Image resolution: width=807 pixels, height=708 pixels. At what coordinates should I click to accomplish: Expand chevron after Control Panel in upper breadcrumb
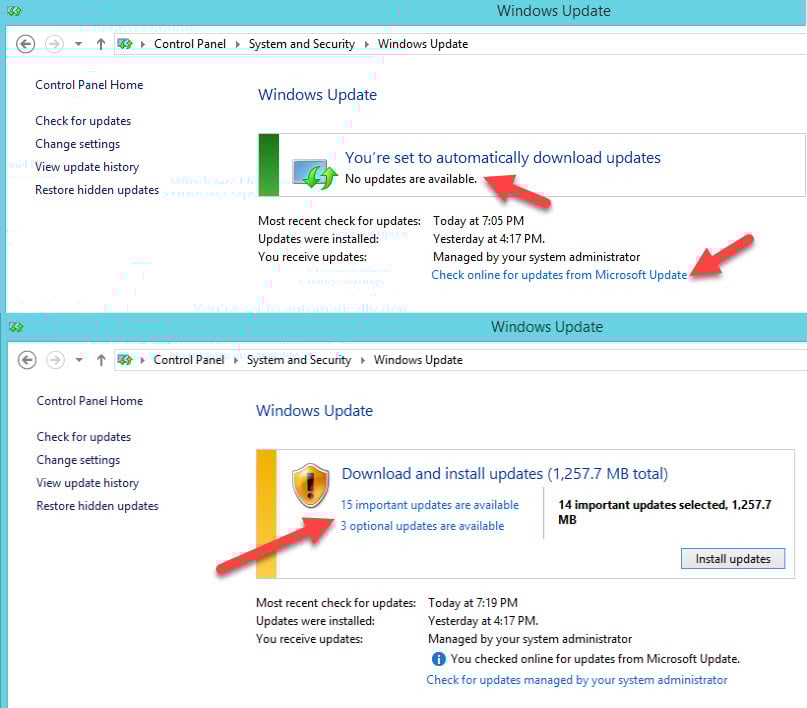(x=238, y=44)
